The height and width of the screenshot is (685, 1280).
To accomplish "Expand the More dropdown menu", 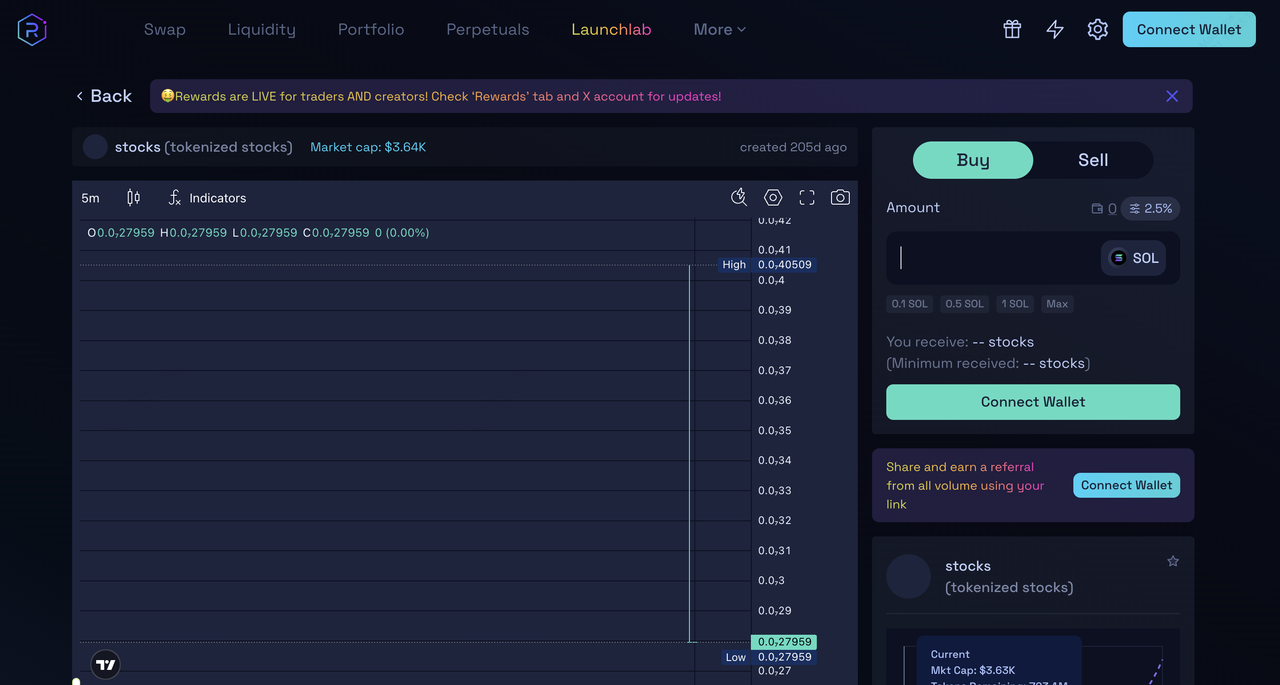I will 719,30.
